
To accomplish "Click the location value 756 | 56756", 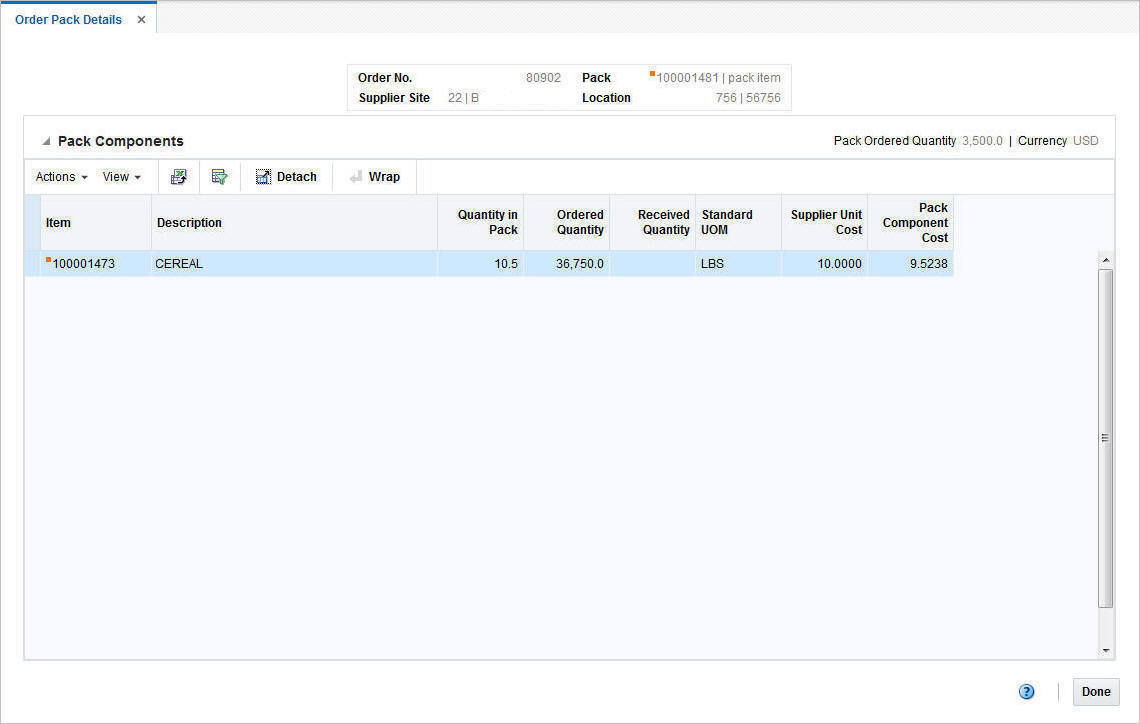I will pos(748,97).
